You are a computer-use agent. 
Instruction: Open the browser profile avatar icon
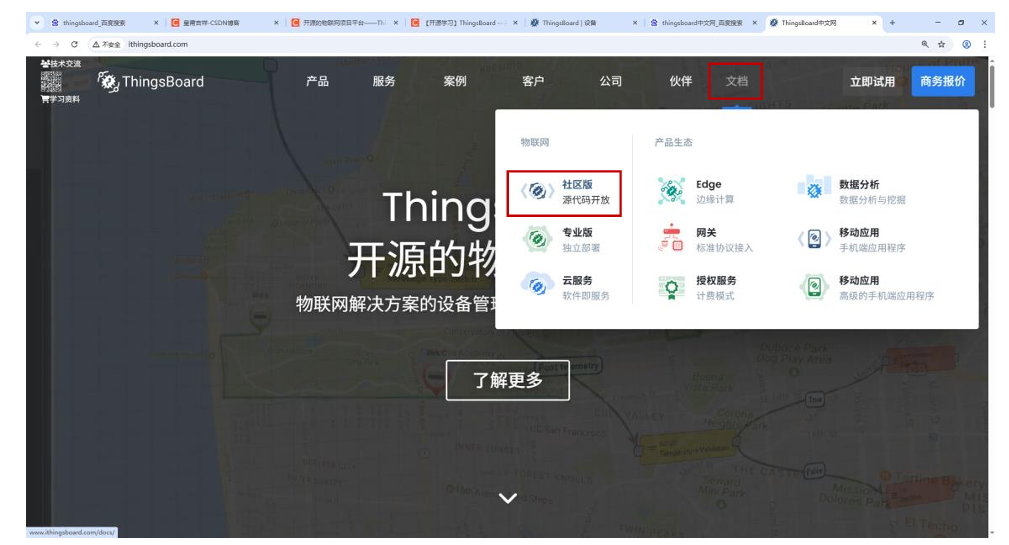pyautogui.click(x=966, y=44)
